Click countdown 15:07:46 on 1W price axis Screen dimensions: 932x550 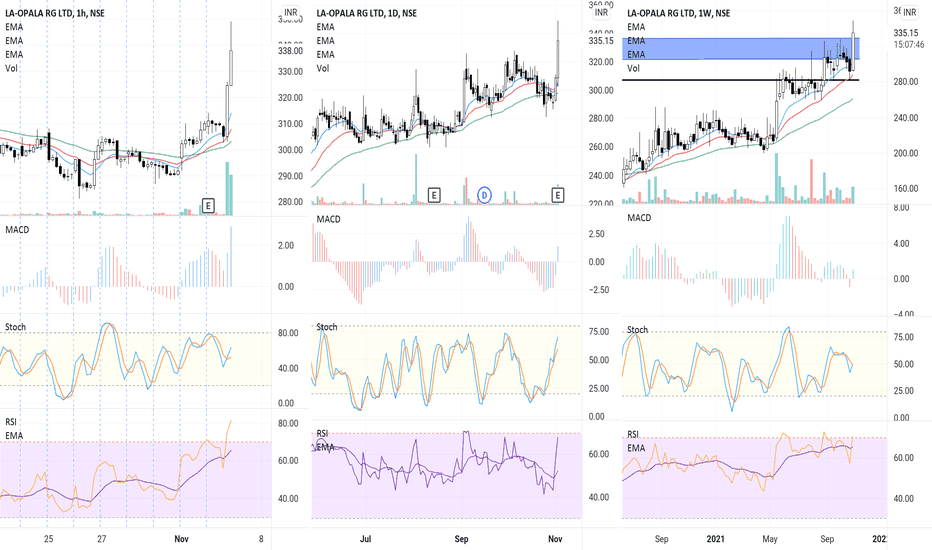[909, 45]
